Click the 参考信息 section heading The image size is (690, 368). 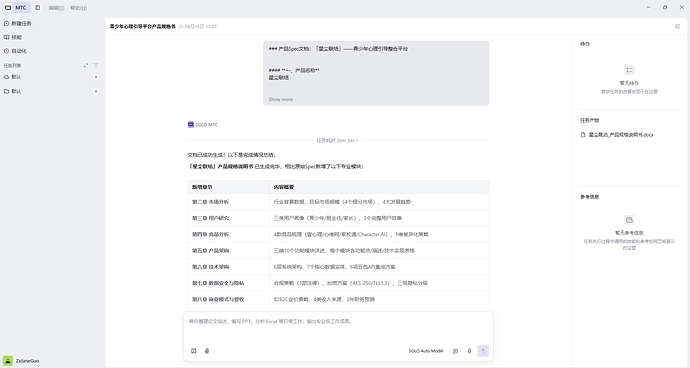(x=590, y=197)
